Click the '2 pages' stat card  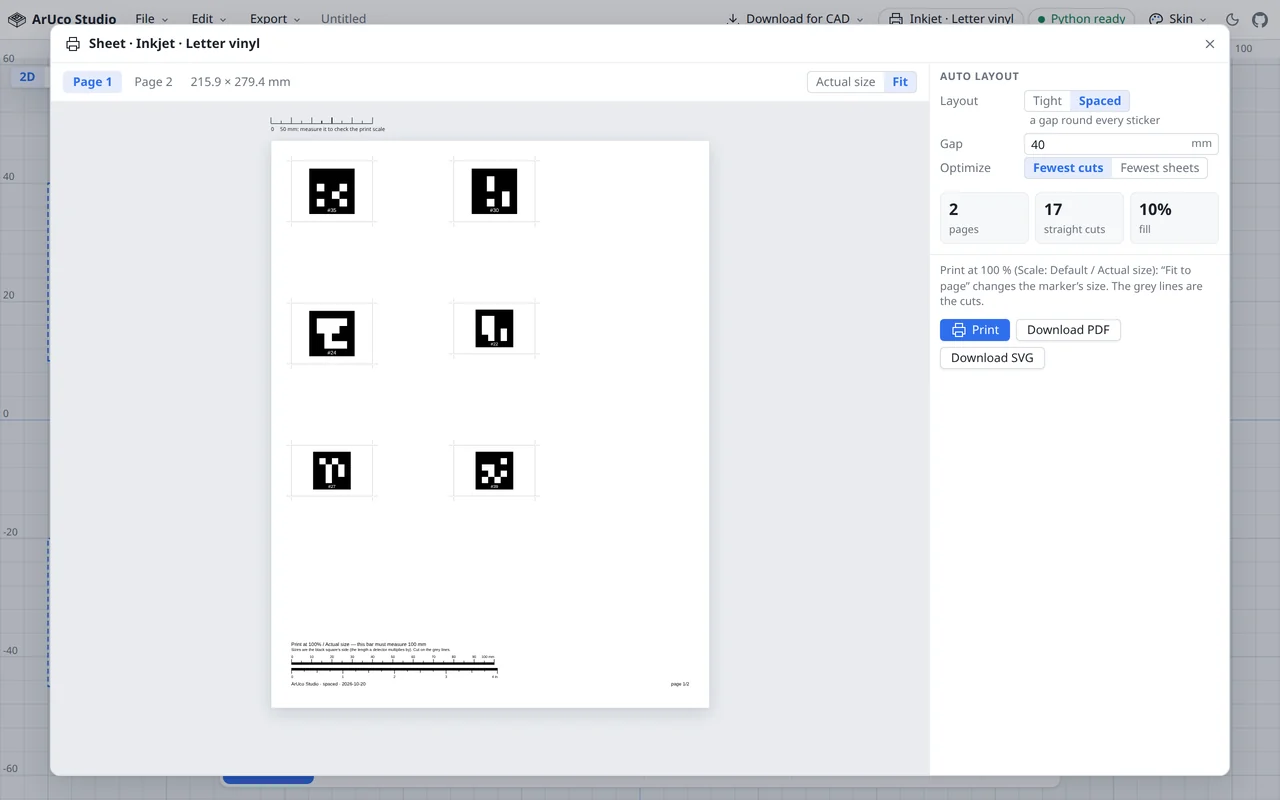pos(984,218)
